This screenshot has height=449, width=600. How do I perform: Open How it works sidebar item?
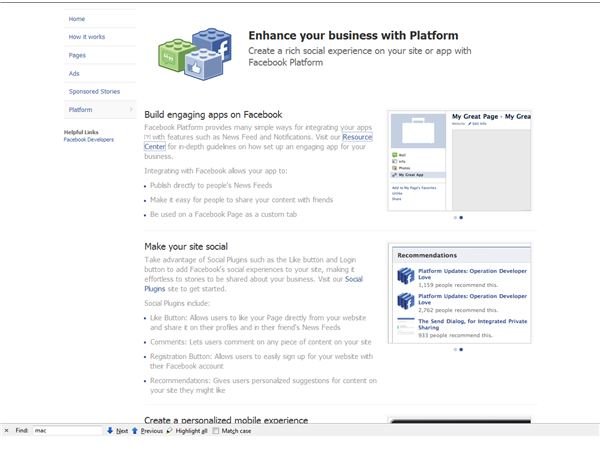point(86,37)
